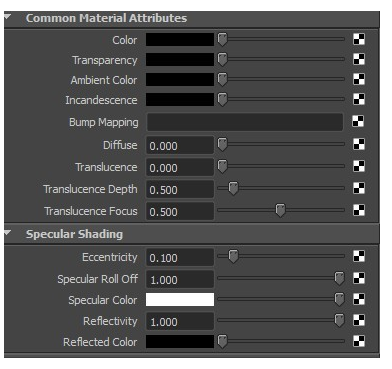Screen dimensions: 392x369
Task: Open texture map for Ambient Color
Action: [x=359, y=79]
